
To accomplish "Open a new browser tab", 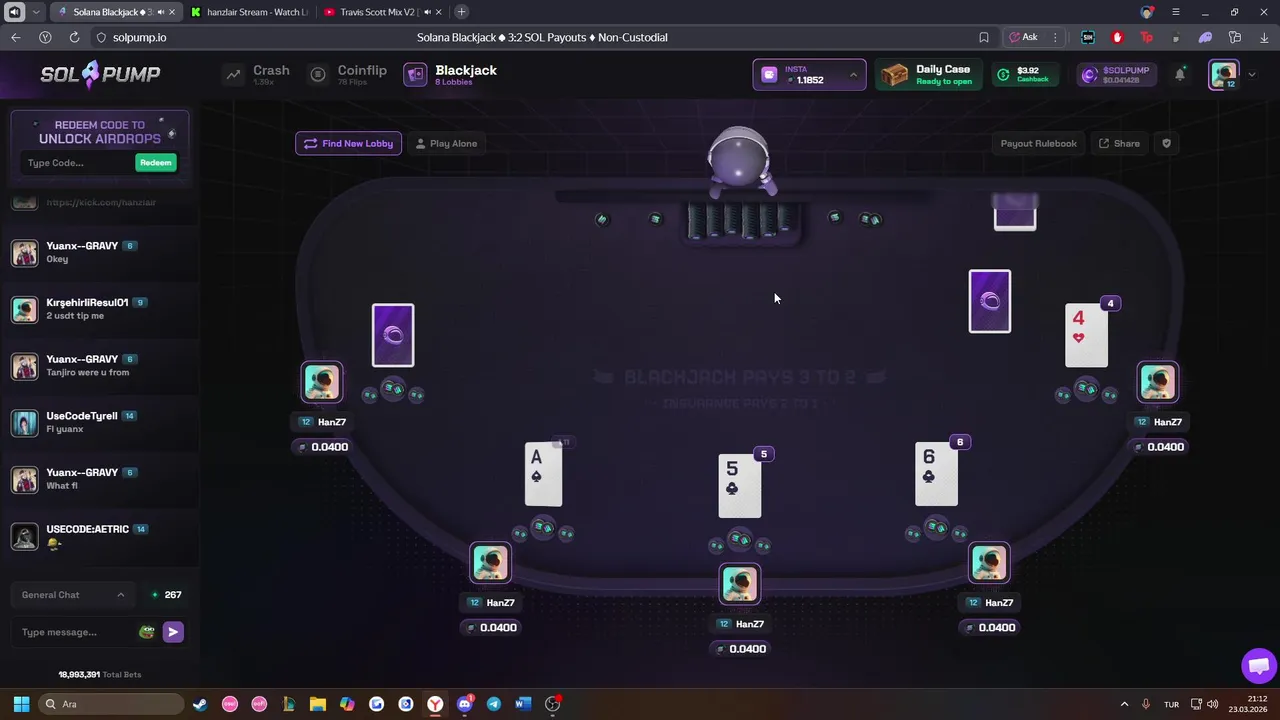I will pos(461,12).
